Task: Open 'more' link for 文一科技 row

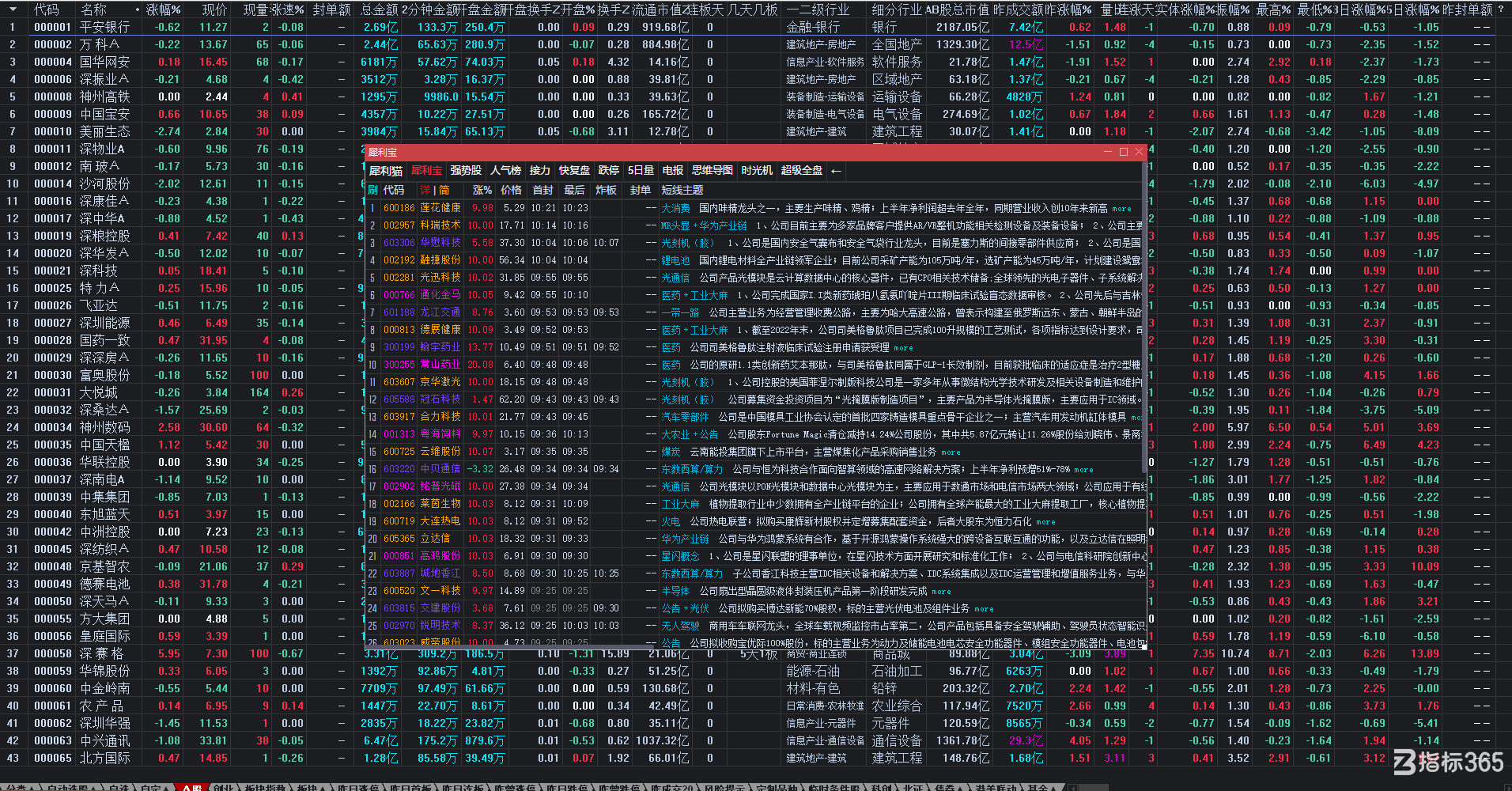Action: click(x=941, y=592)
